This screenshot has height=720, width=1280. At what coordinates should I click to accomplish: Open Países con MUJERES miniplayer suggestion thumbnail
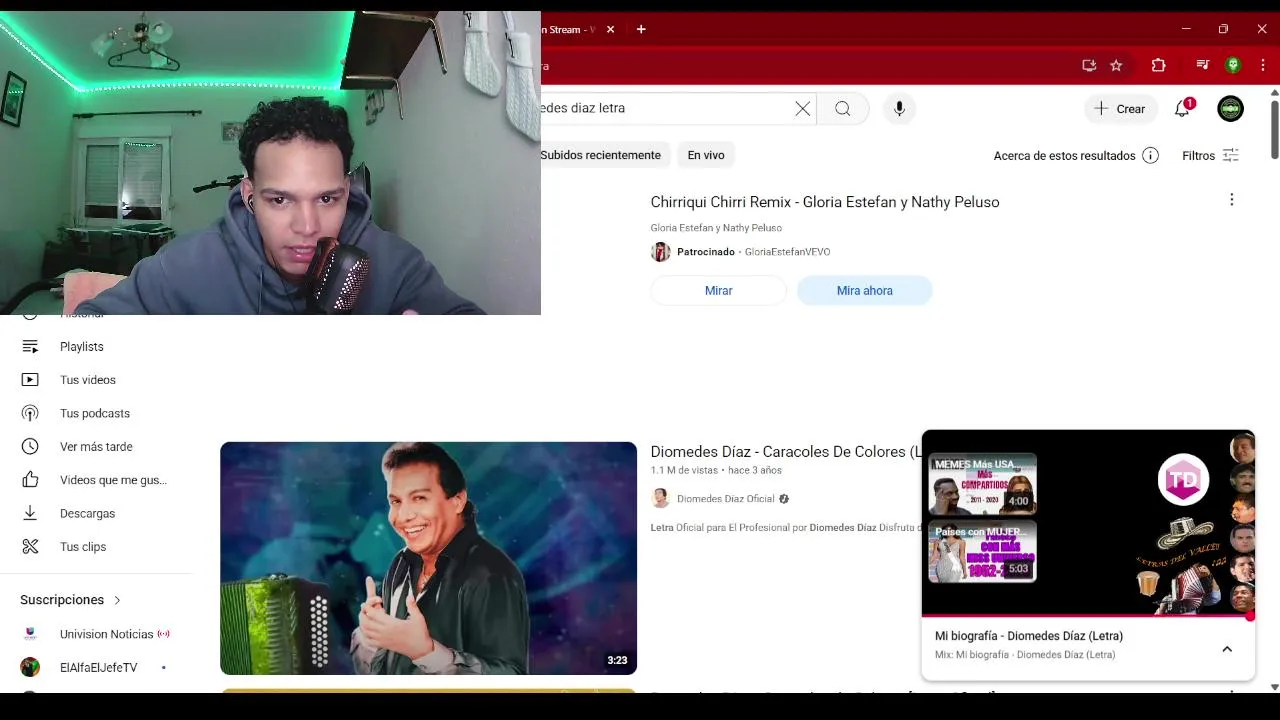tap(982, 551)
